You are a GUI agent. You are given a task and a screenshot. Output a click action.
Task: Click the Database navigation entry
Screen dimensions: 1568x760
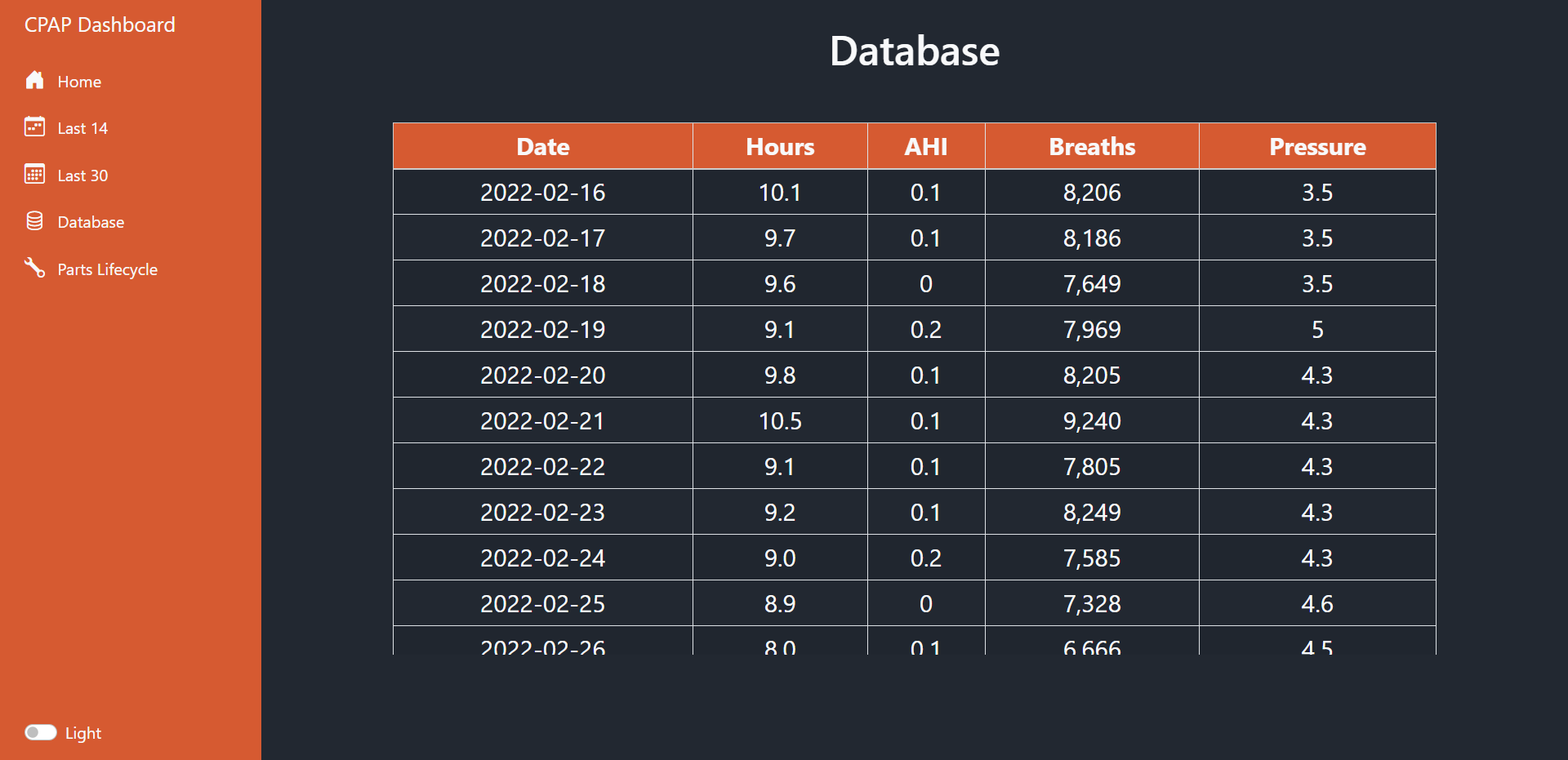(91, 221)
